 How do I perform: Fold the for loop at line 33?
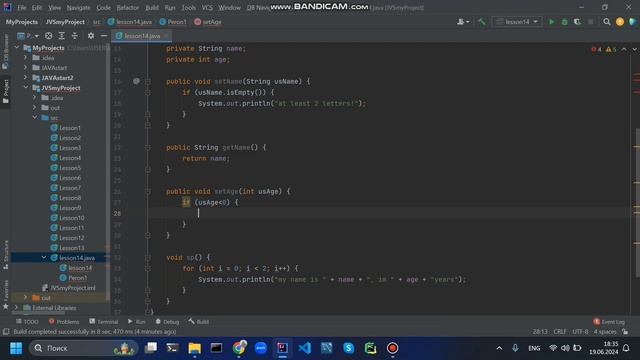[x=148, y=269]
